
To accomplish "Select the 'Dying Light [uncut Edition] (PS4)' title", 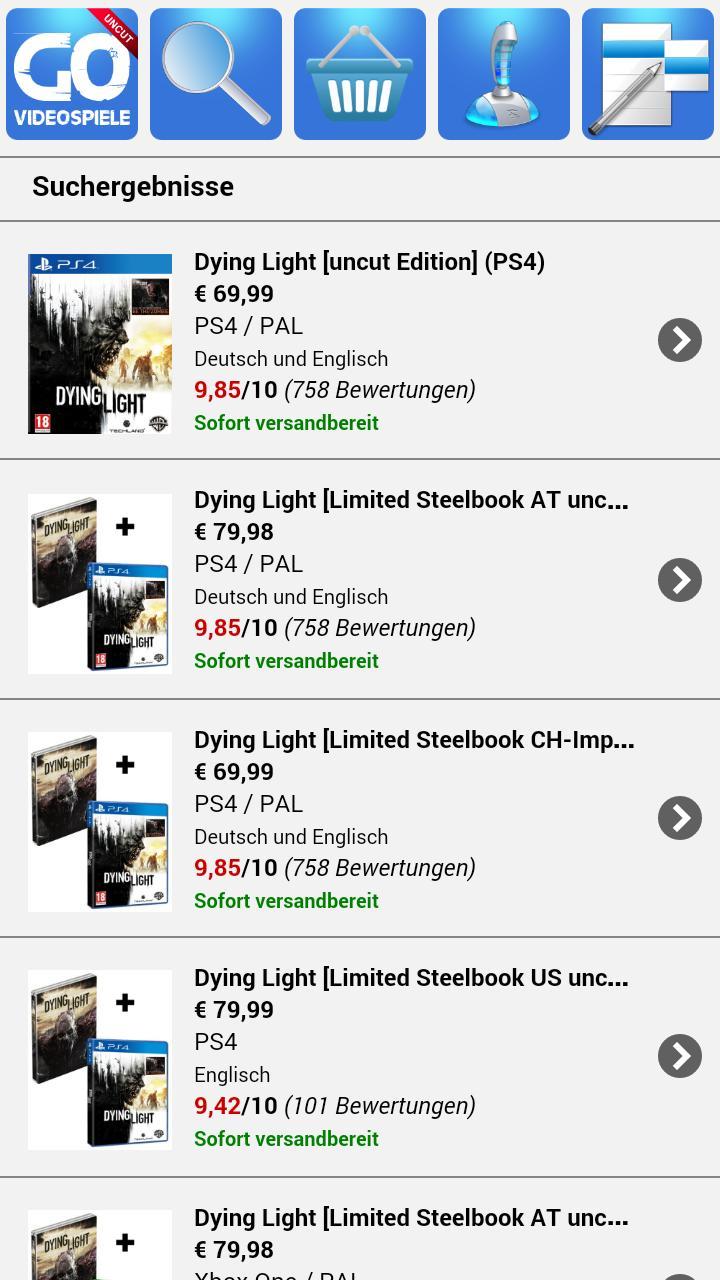I will point(369,262).
